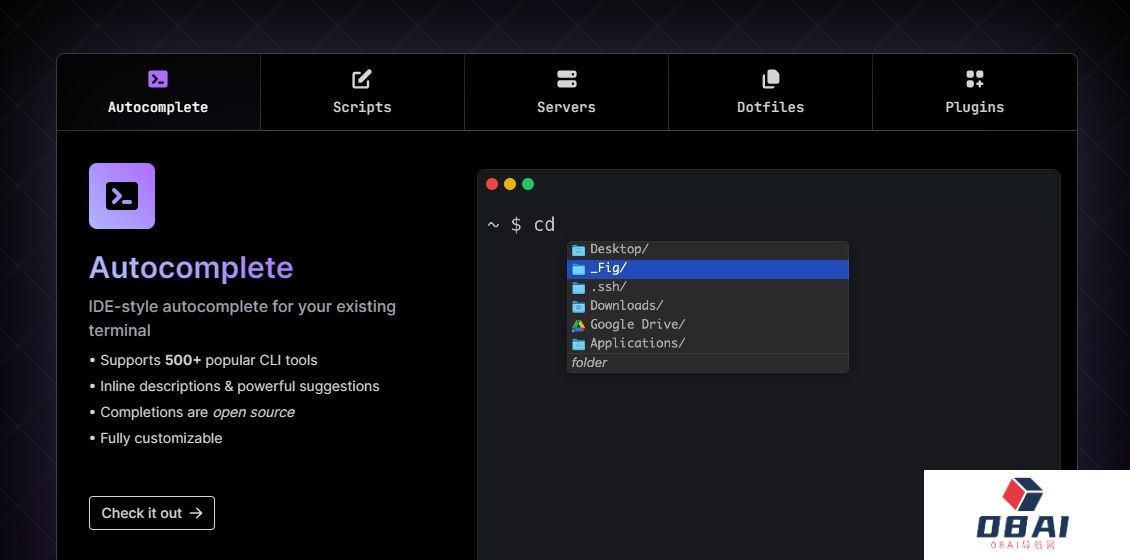Click the copy files icon above Dotfiles

pos(770,79)
